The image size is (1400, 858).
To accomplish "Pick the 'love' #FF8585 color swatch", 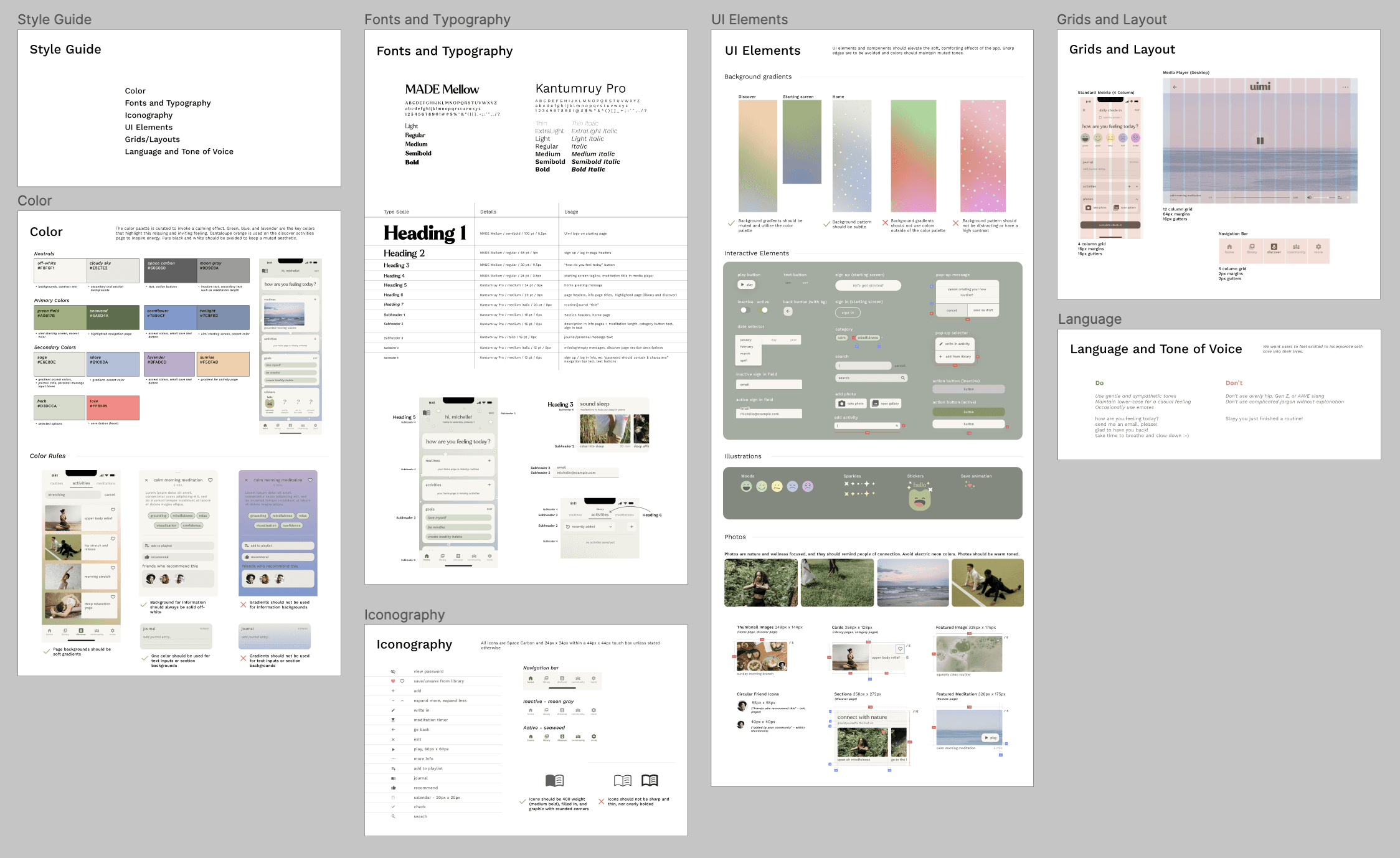I will (x=113, y=408).
